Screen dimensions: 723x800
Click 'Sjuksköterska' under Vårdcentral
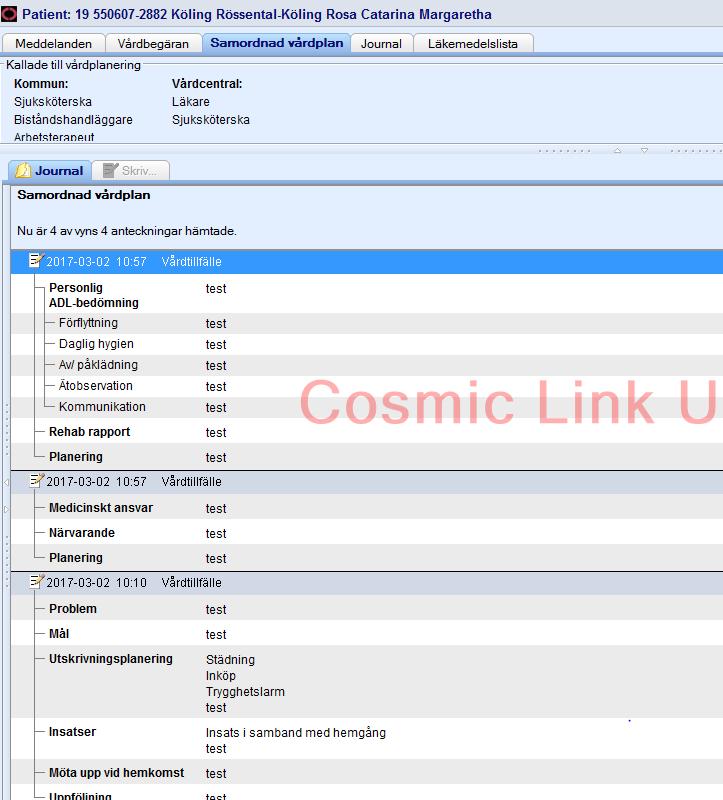[211, 120]
